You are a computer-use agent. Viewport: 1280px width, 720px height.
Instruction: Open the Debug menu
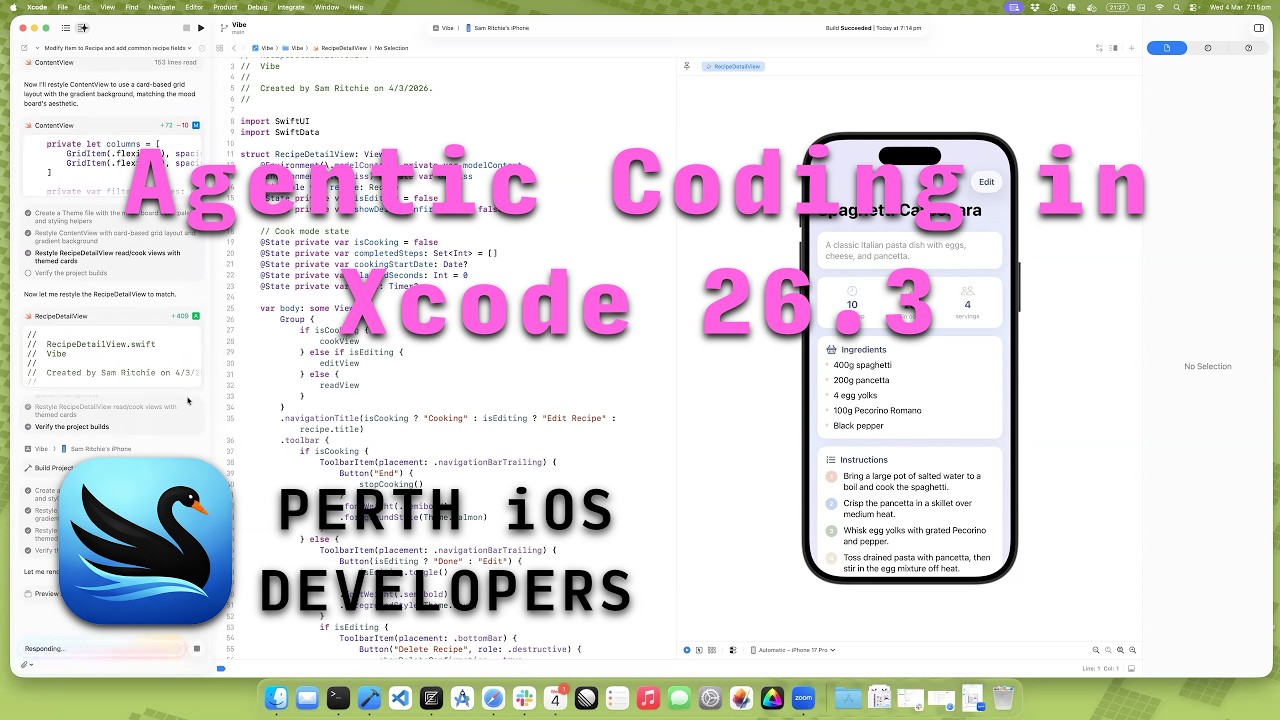pos(257,7)
